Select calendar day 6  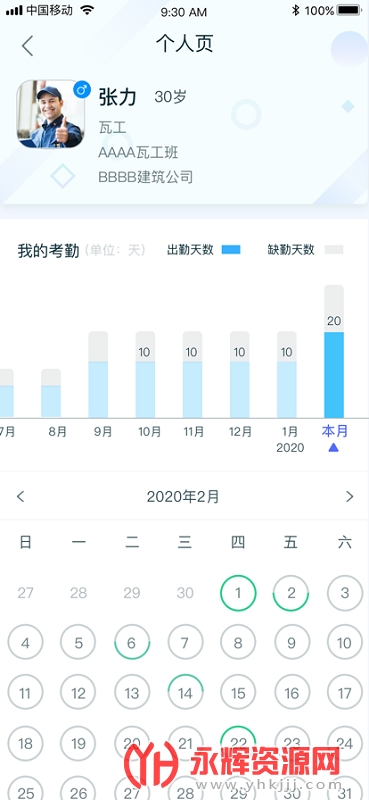tap(132, 643)
